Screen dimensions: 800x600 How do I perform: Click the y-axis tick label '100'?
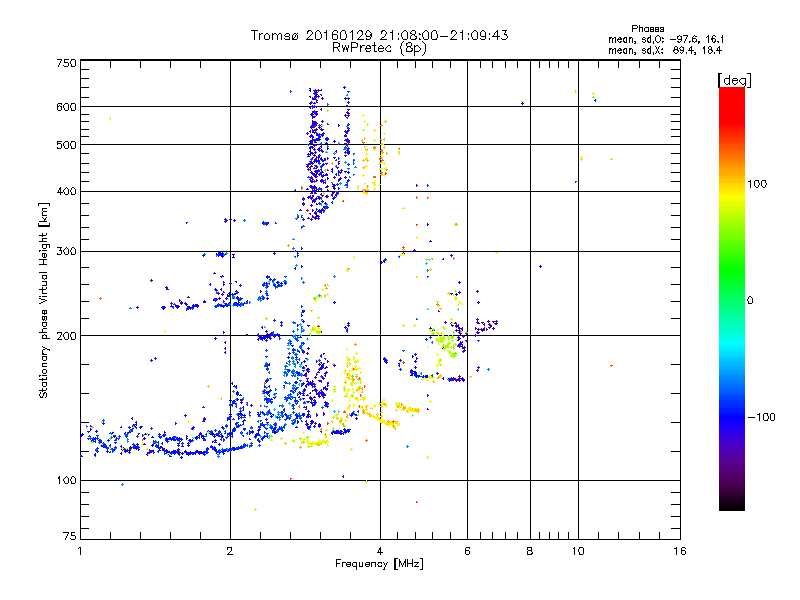(x=66, y=480)
